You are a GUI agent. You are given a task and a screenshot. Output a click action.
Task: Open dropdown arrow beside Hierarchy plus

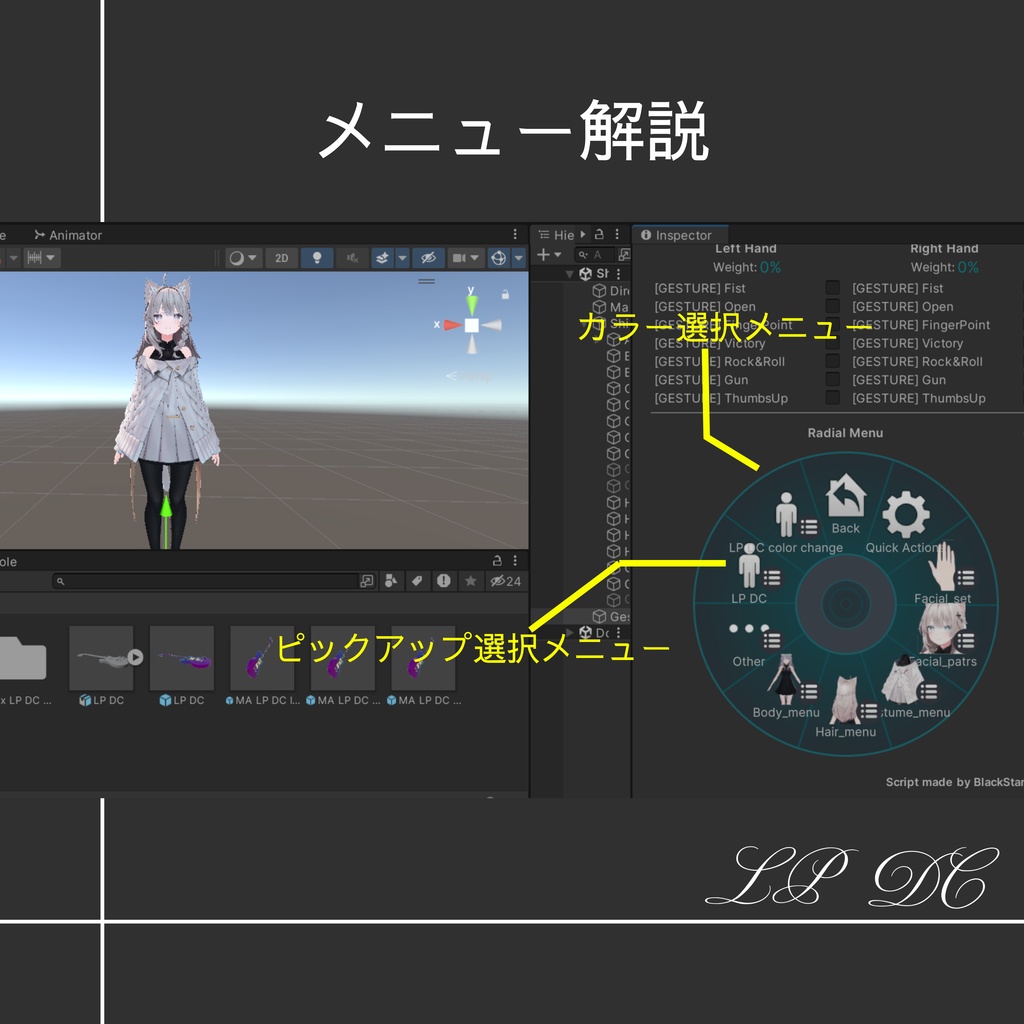tap(557, 255)
